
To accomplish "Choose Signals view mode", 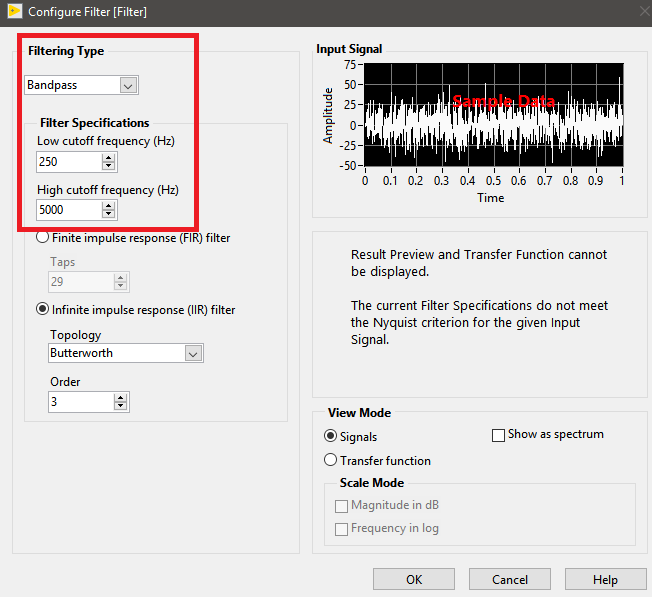I will [331, 436].
